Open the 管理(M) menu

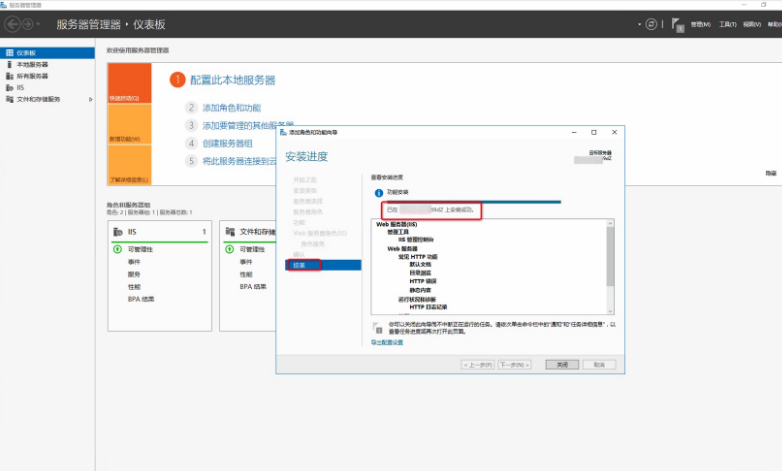(700, 24)
